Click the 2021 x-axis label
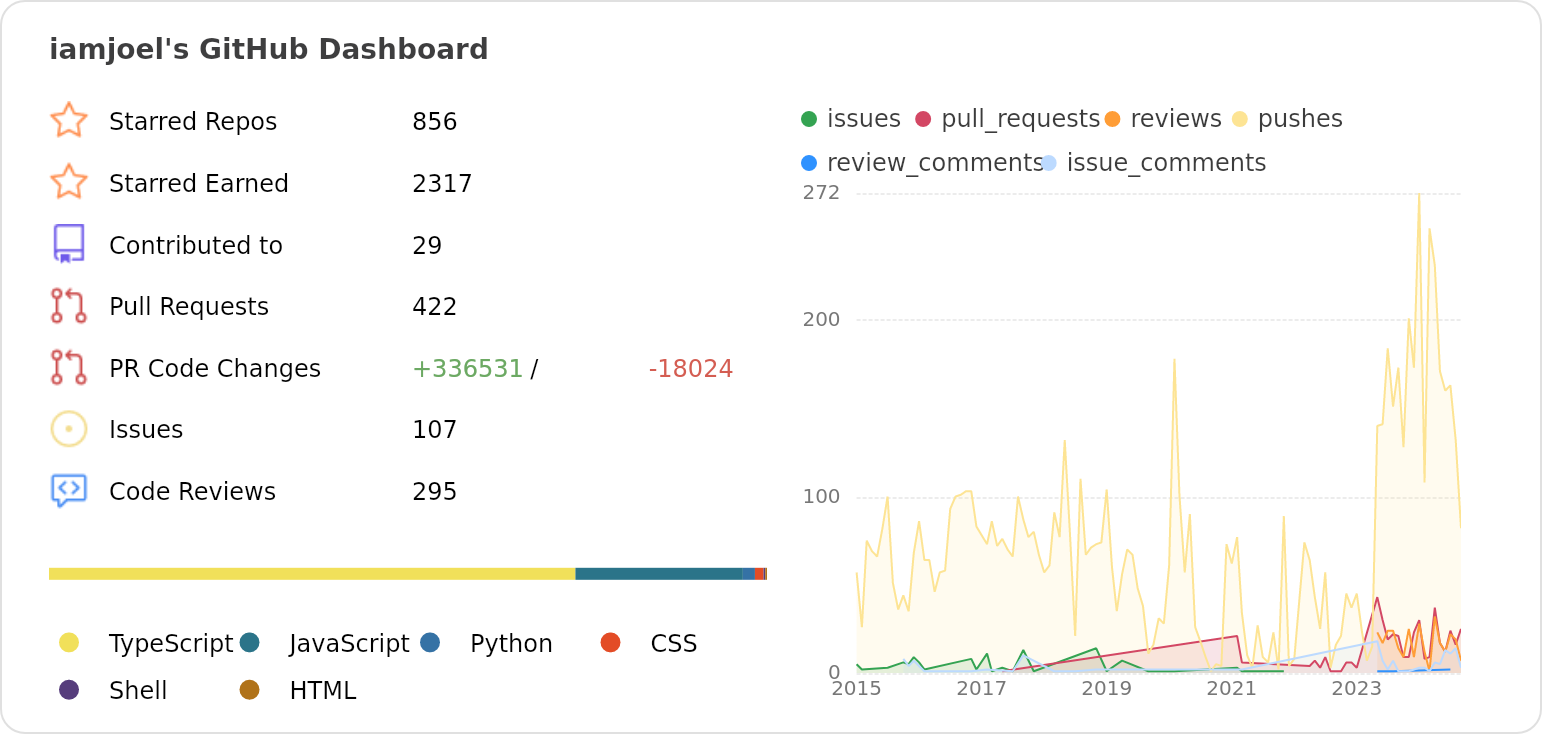 tap(1231, 689)
